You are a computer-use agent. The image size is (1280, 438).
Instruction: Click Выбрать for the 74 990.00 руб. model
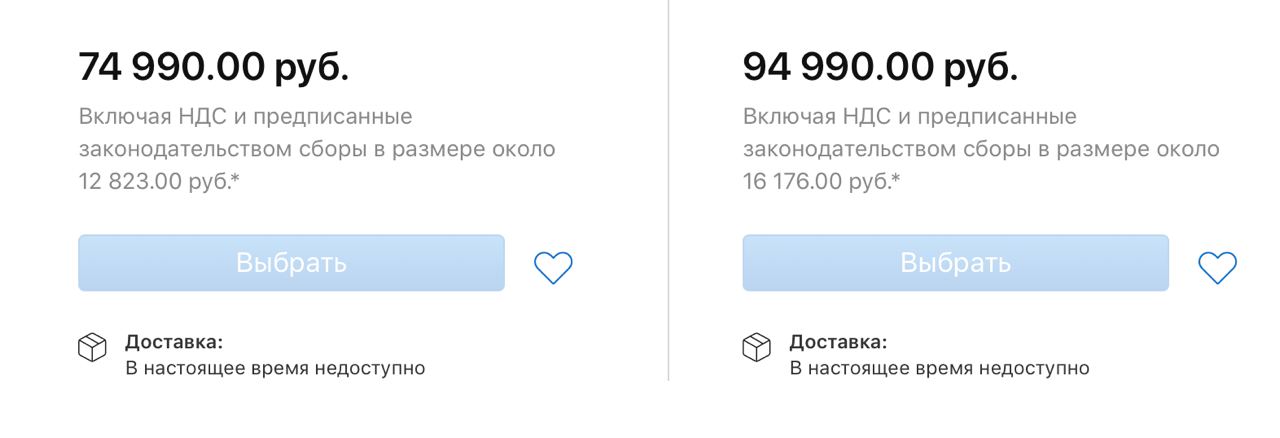pos(291,263)
